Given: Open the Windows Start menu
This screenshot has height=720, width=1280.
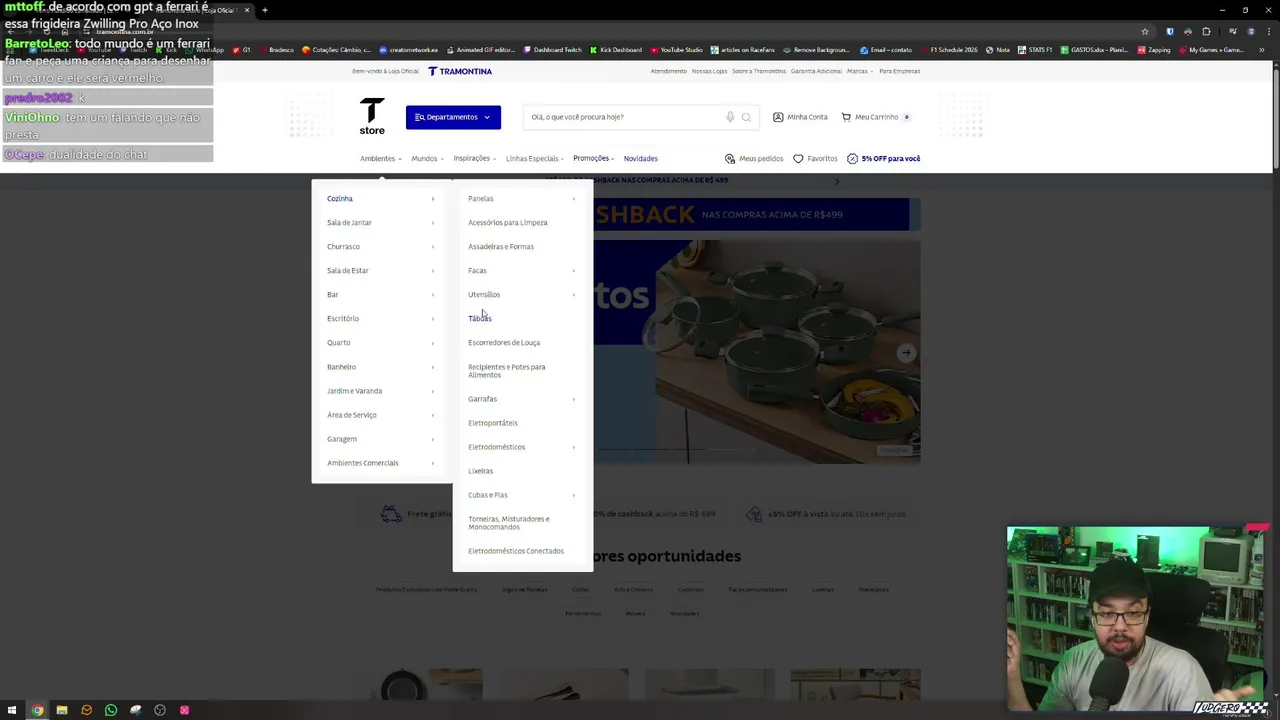Looking at the screenshot, I should click(x=12, y=710).
